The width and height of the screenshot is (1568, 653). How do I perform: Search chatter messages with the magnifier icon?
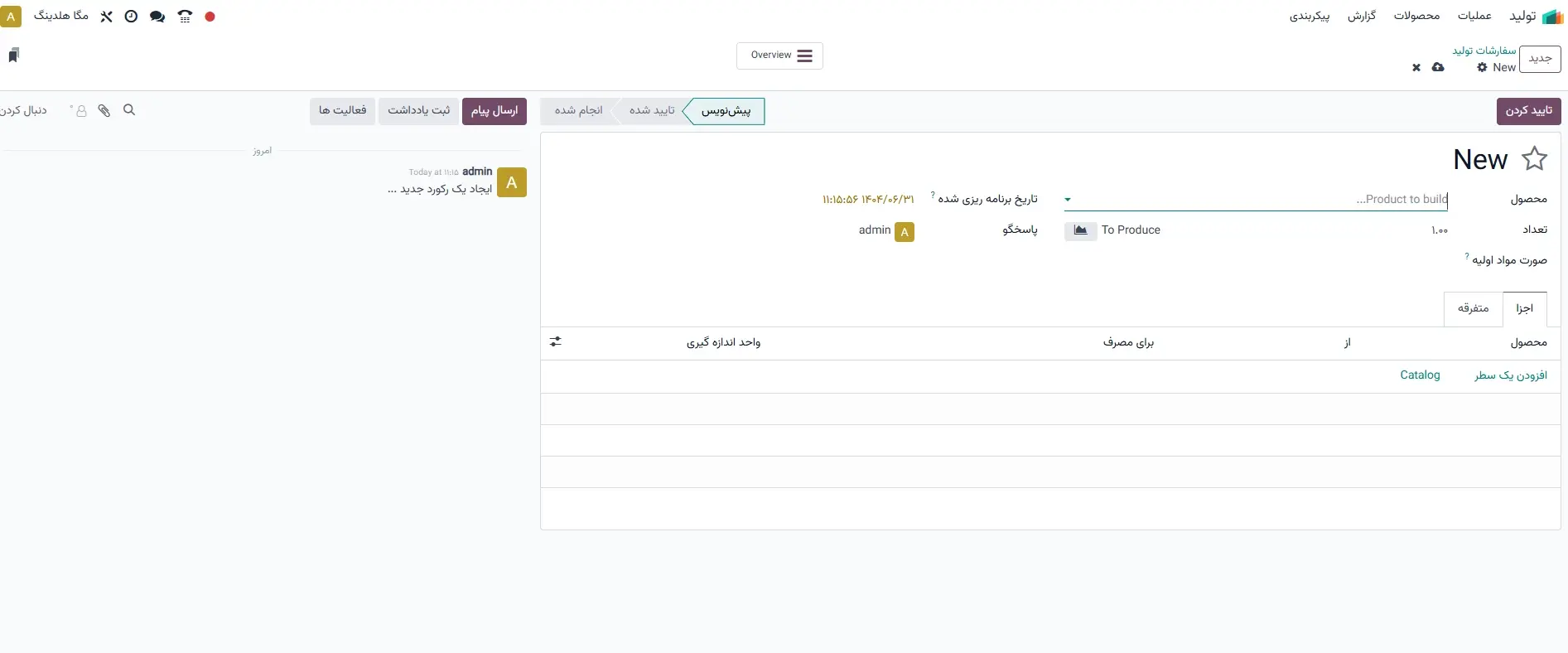(129, 110)
